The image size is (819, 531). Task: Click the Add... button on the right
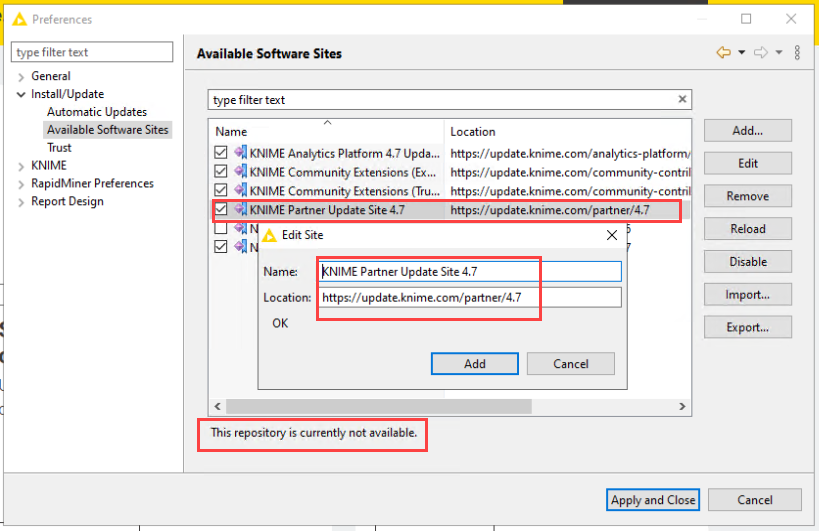click(747, 131)
